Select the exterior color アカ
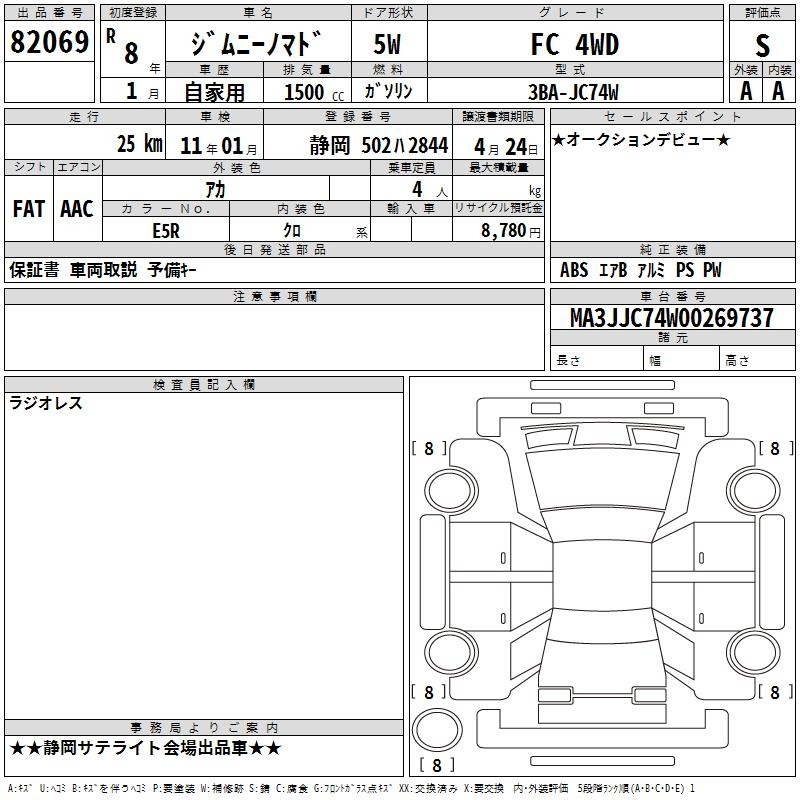The width and height of the screenshot is (800, 800). tap(215, 188)
